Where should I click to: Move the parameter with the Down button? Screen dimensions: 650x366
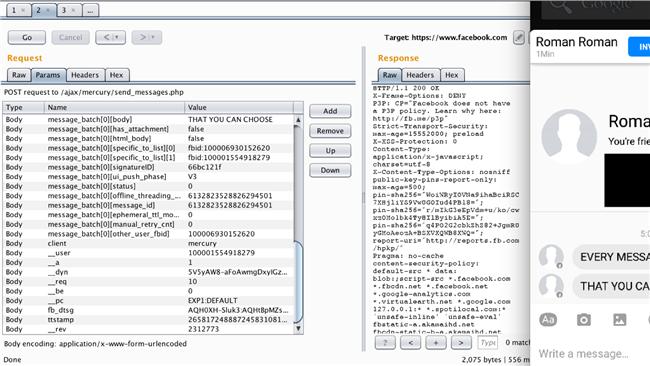330,170
